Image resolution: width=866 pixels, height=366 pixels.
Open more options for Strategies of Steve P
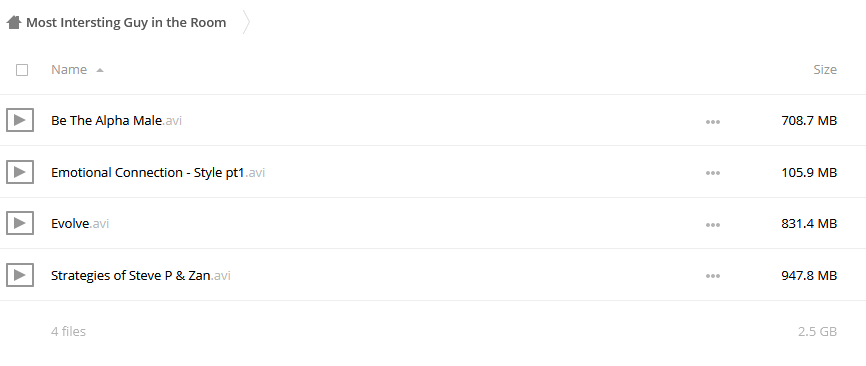point(713,276)
